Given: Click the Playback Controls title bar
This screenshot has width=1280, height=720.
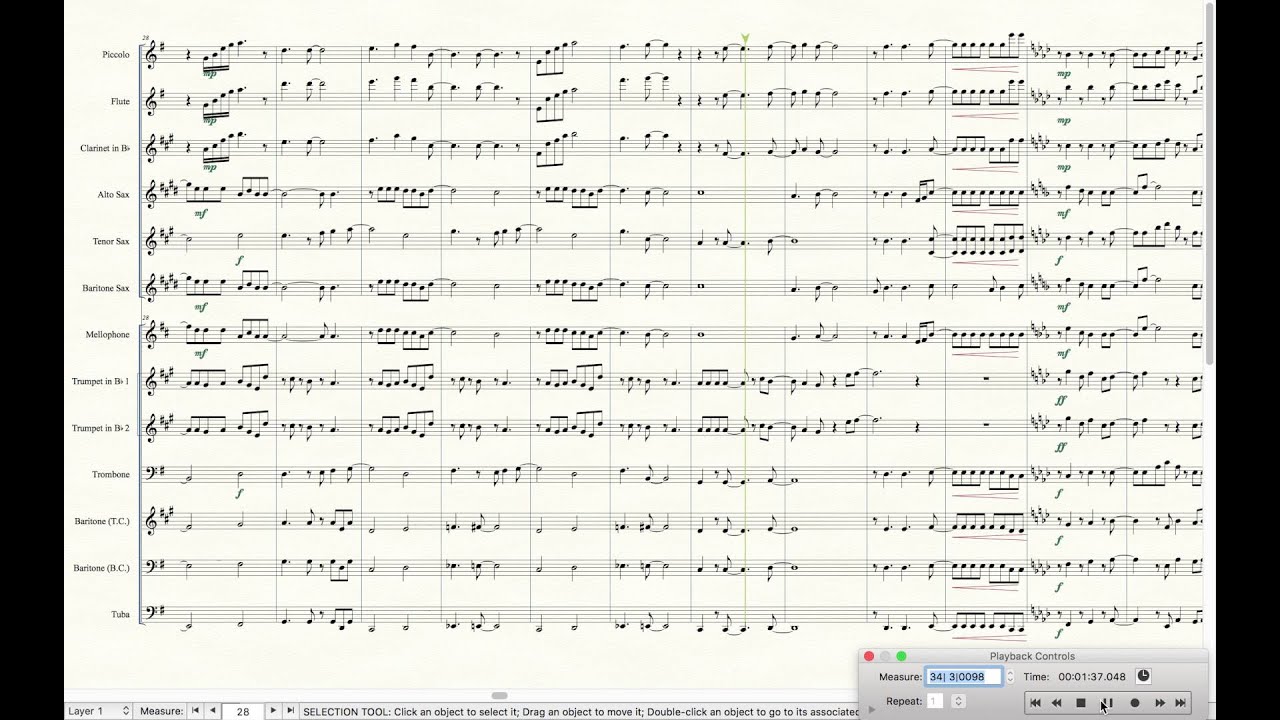Looking at the screenshot, I should pyautogui.click(x=1033, y=656).
